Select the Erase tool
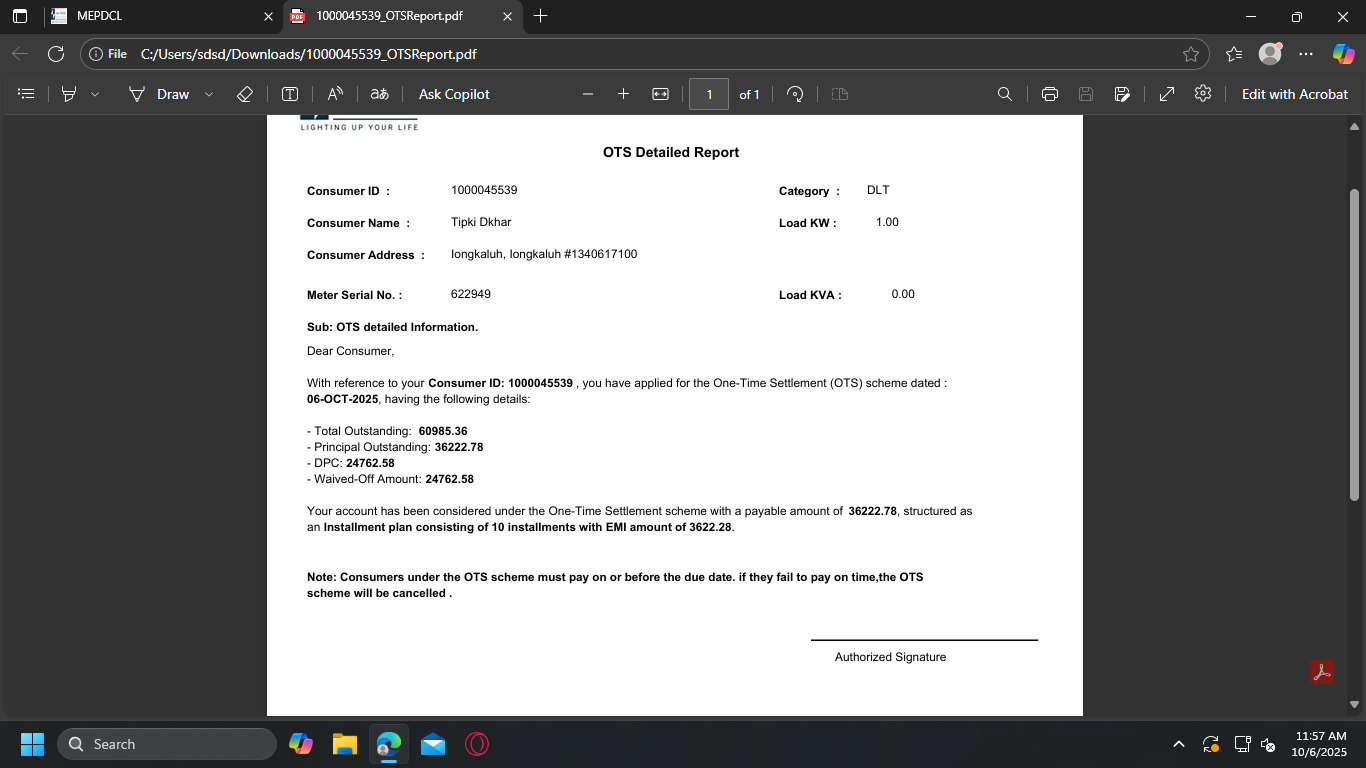 245,94
